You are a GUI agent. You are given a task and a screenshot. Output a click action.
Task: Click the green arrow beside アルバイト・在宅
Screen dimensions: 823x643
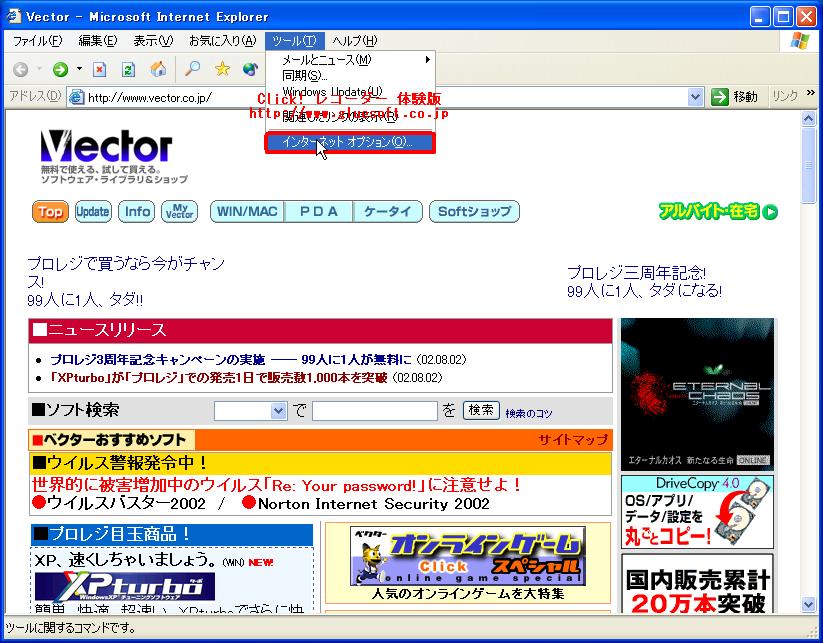771,212
